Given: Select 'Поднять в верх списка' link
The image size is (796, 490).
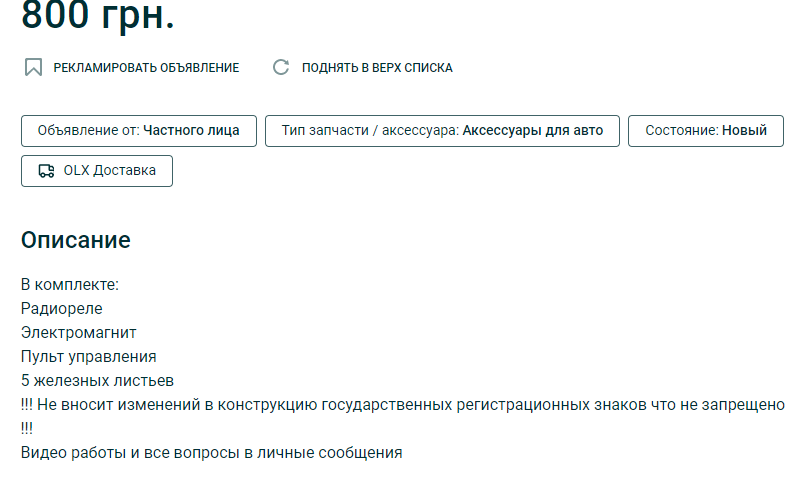Looking at the screenshot, I should click(377, 68).
